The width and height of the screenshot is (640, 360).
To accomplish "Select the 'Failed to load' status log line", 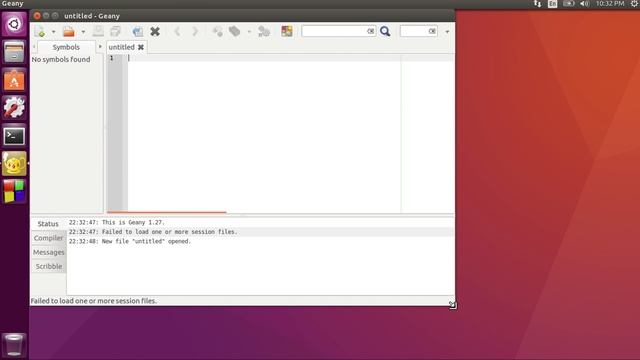I will click(260, 232).
